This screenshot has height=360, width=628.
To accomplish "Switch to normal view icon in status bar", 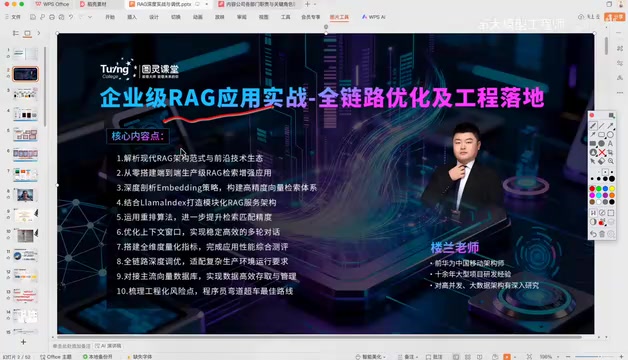I will 456,356.
